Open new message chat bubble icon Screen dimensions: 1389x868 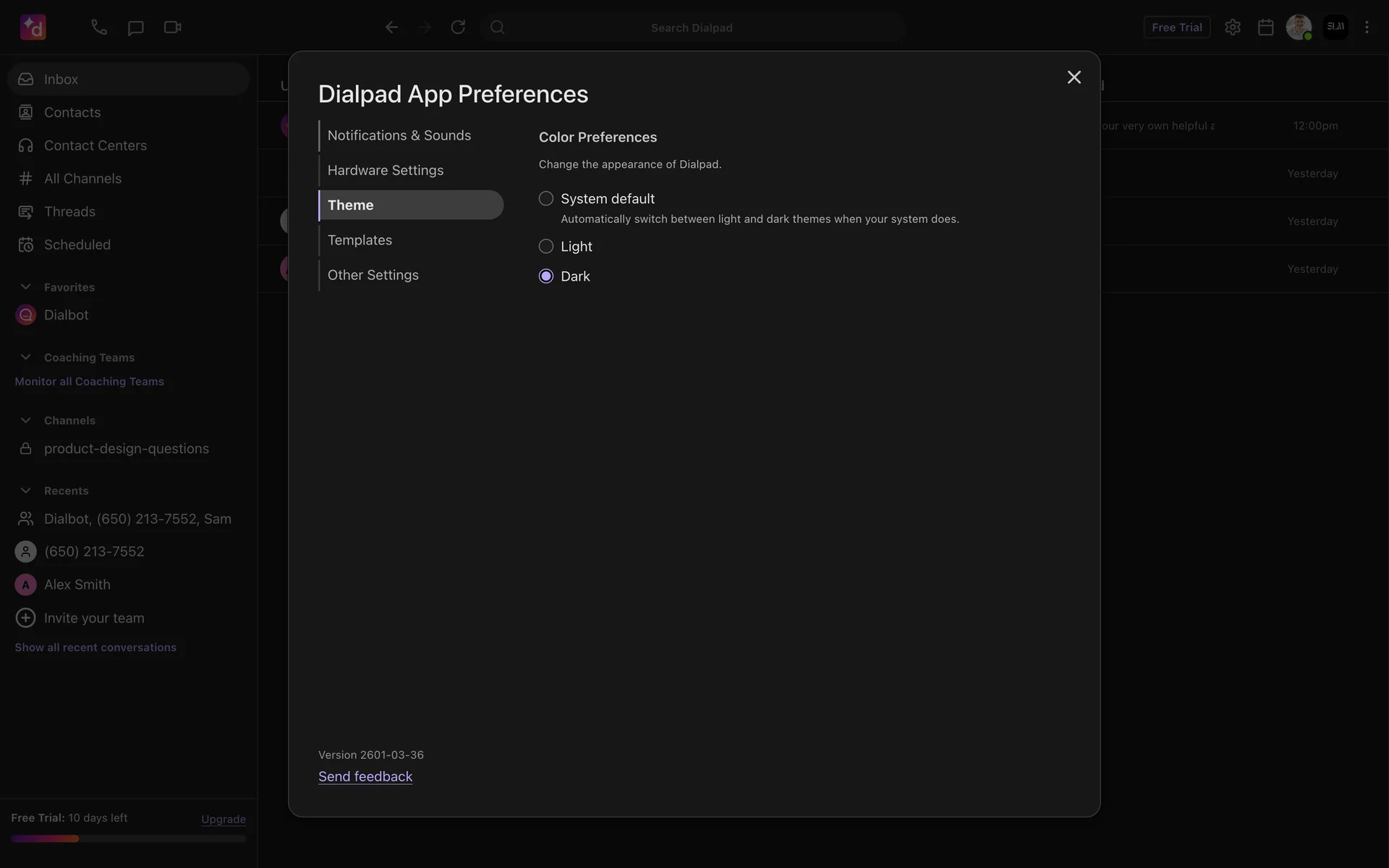(x=135, y=27)
